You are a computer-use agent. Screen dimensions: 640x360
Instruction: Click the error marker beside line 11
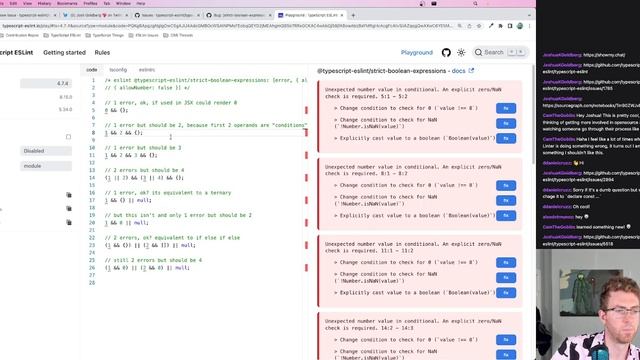point(307,155)
